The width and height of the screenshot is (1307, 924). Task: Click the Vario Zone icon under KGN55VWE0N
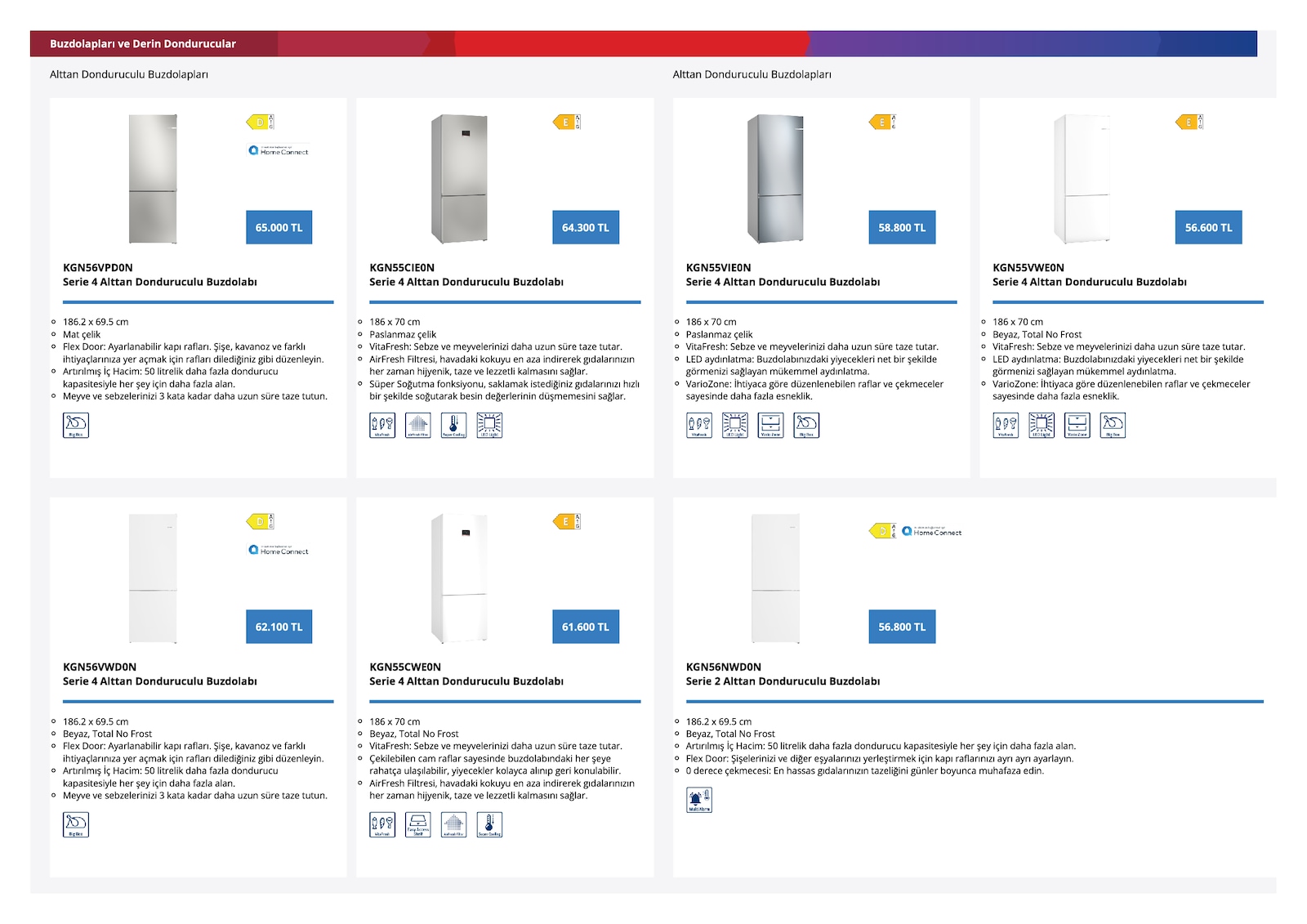[1077, 426]
